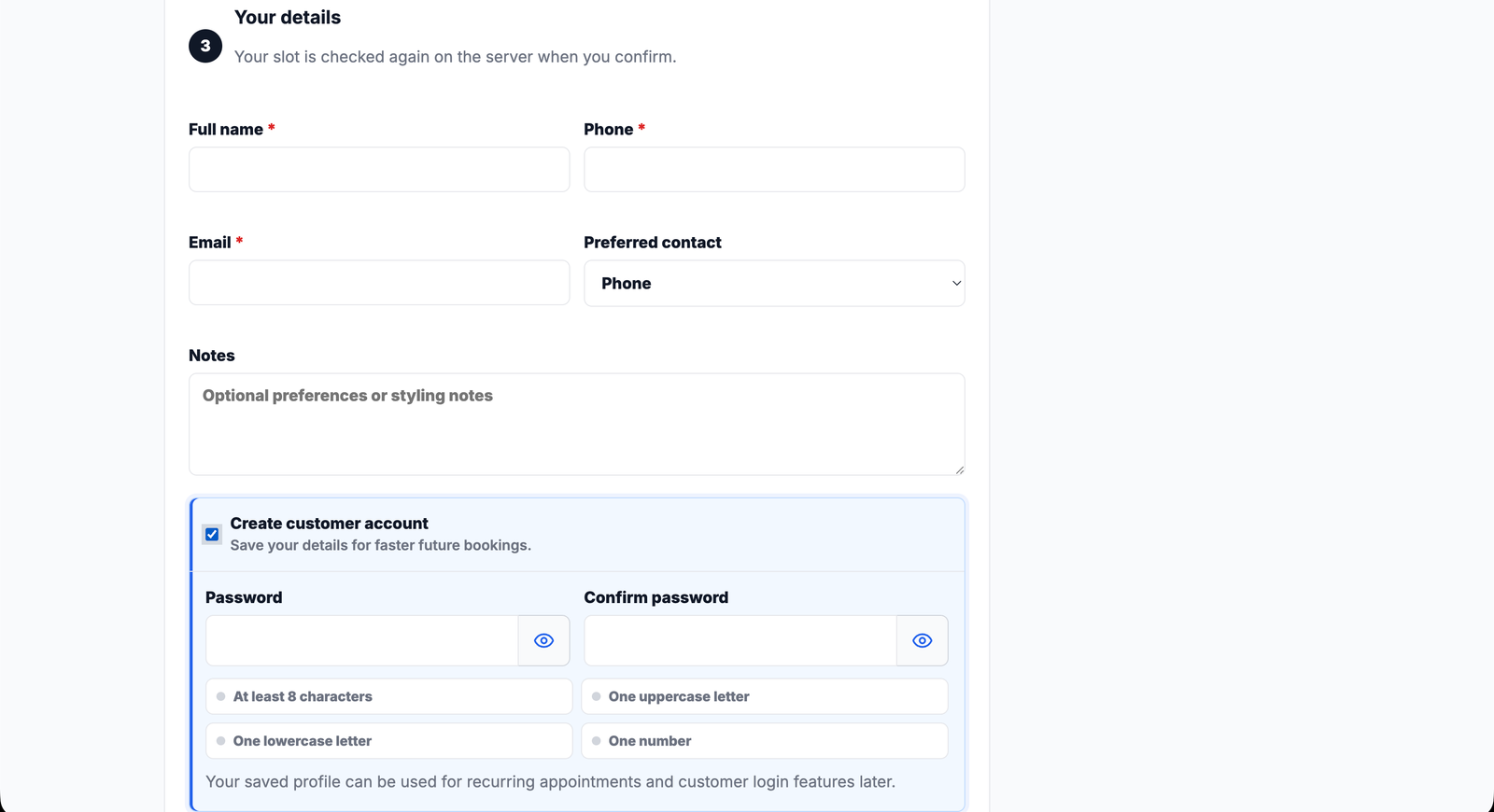Click the 'One number' requirement
The height and width of the screenshot is (812, 1494).
point(765,741)
